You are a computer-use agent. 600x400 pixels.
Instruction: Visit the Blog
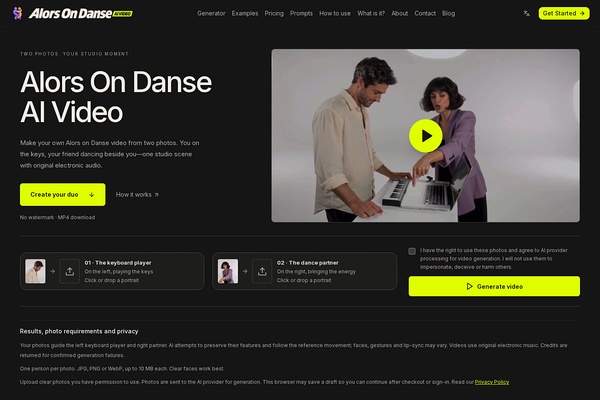[448, 13]
